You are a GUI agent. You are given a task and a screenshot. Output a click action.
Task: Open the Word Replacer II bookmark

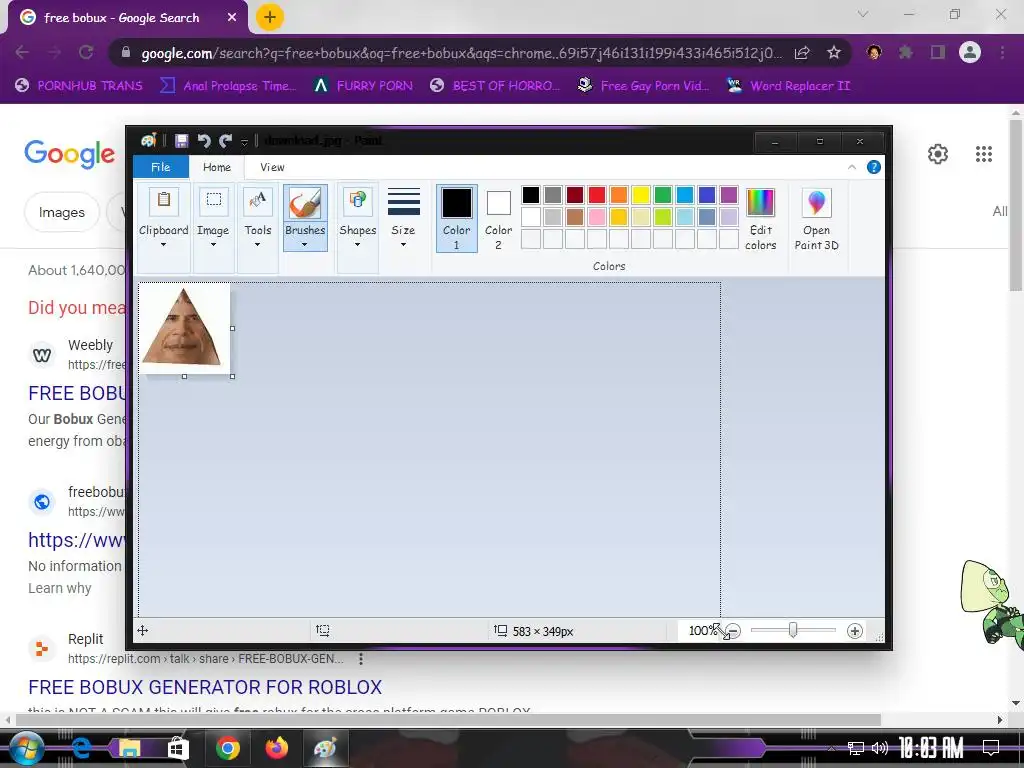pyautogui.click(x=788, y=86)
